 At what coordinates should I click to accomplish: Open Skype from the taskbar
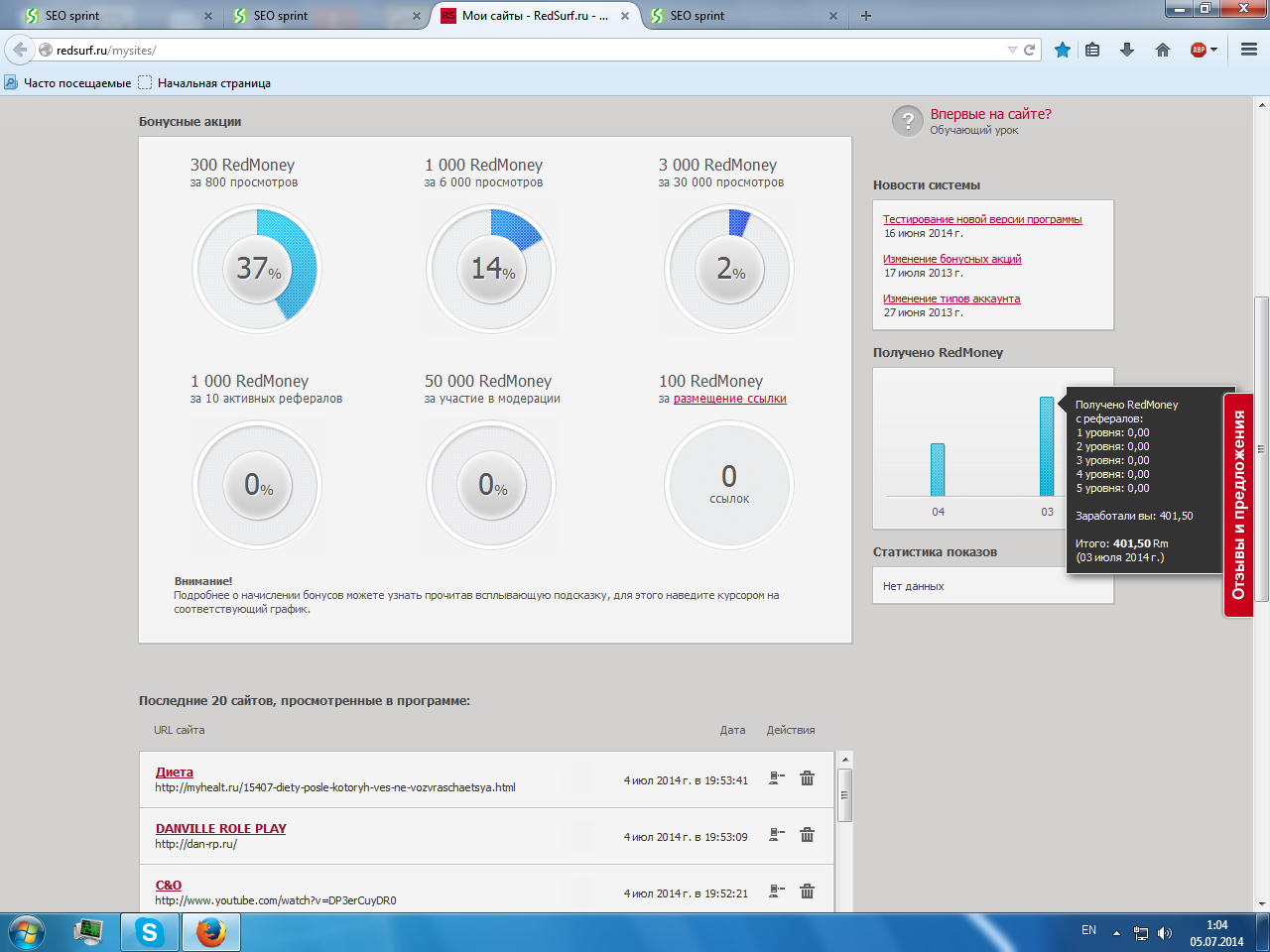(x=150, y=932)
